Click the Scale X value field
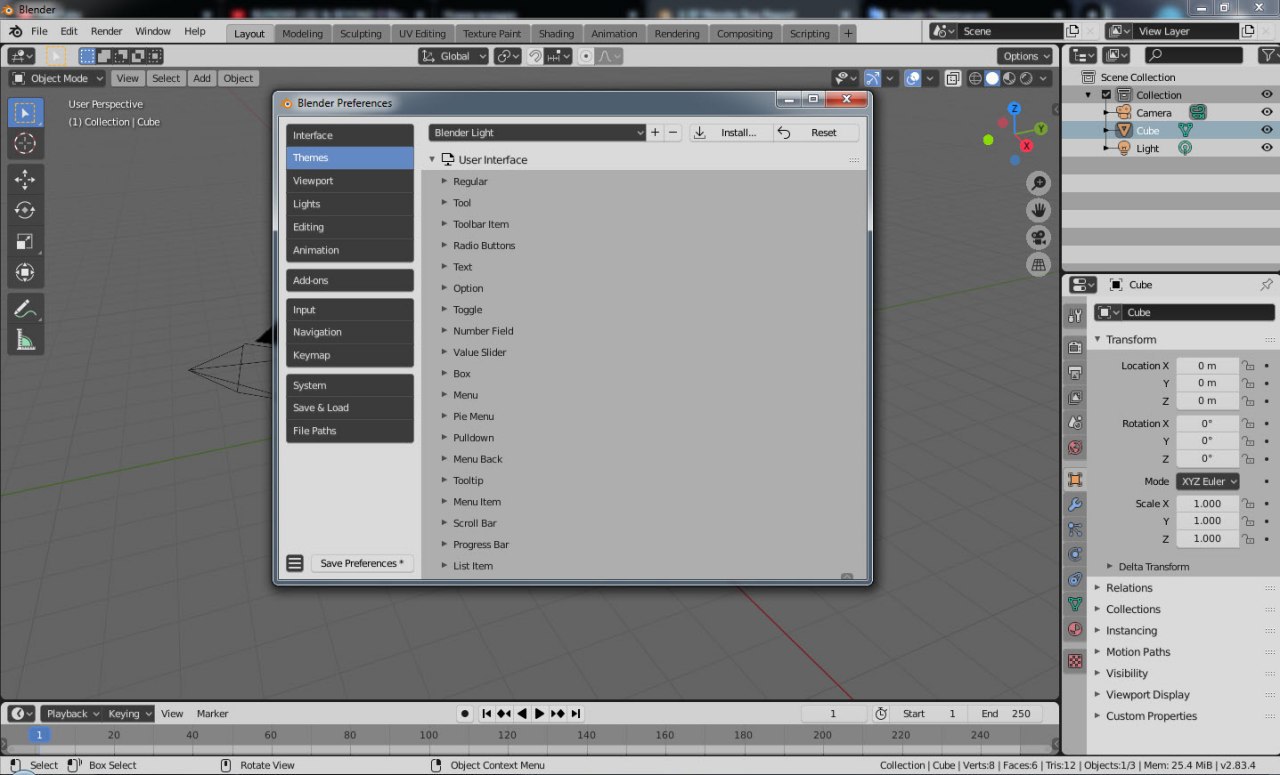 coord(1207,504)
